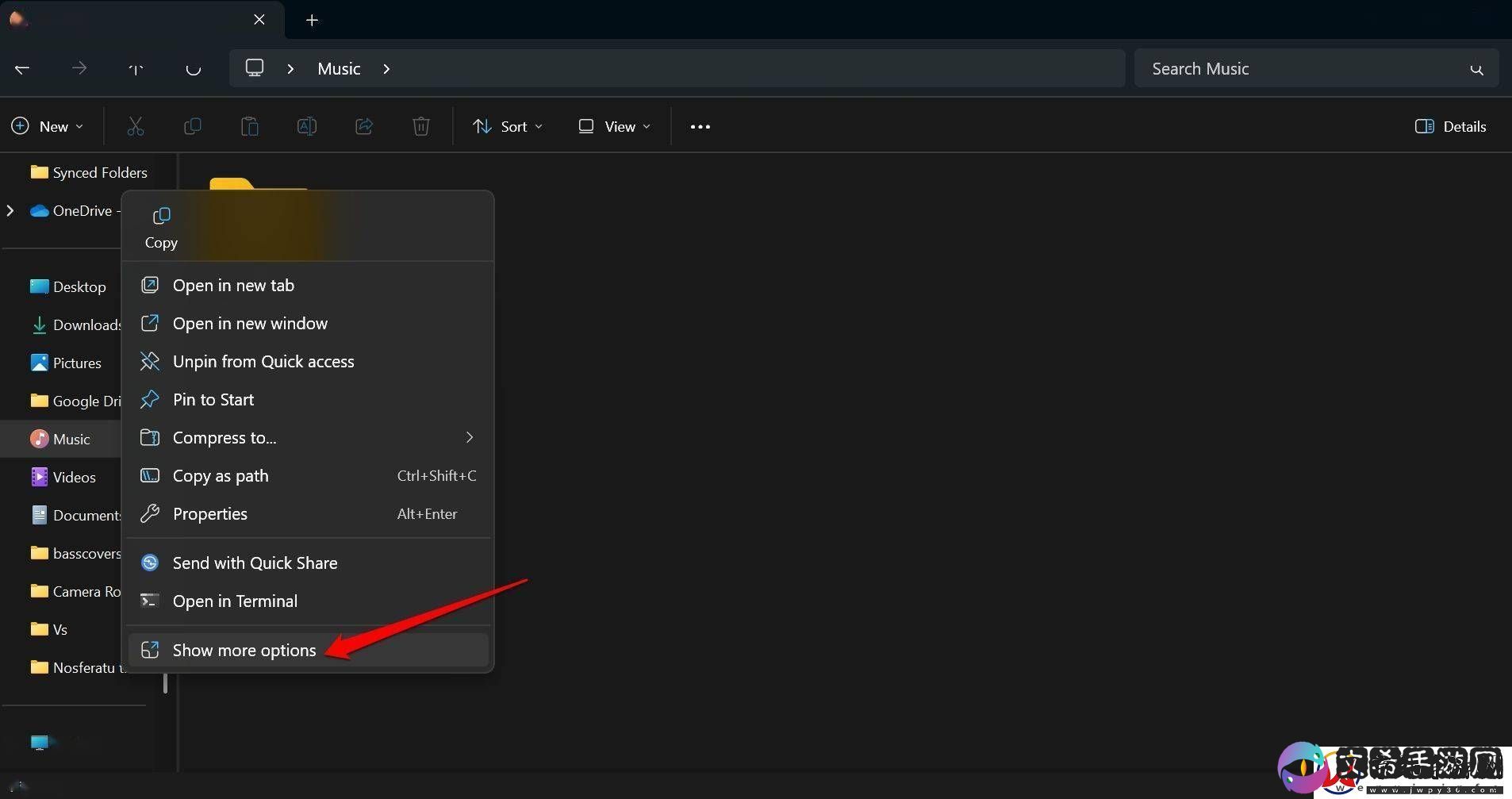Select Unpin from Quick access
The width and height of the screenshot is (1512, 799).
tap(308, 362)
